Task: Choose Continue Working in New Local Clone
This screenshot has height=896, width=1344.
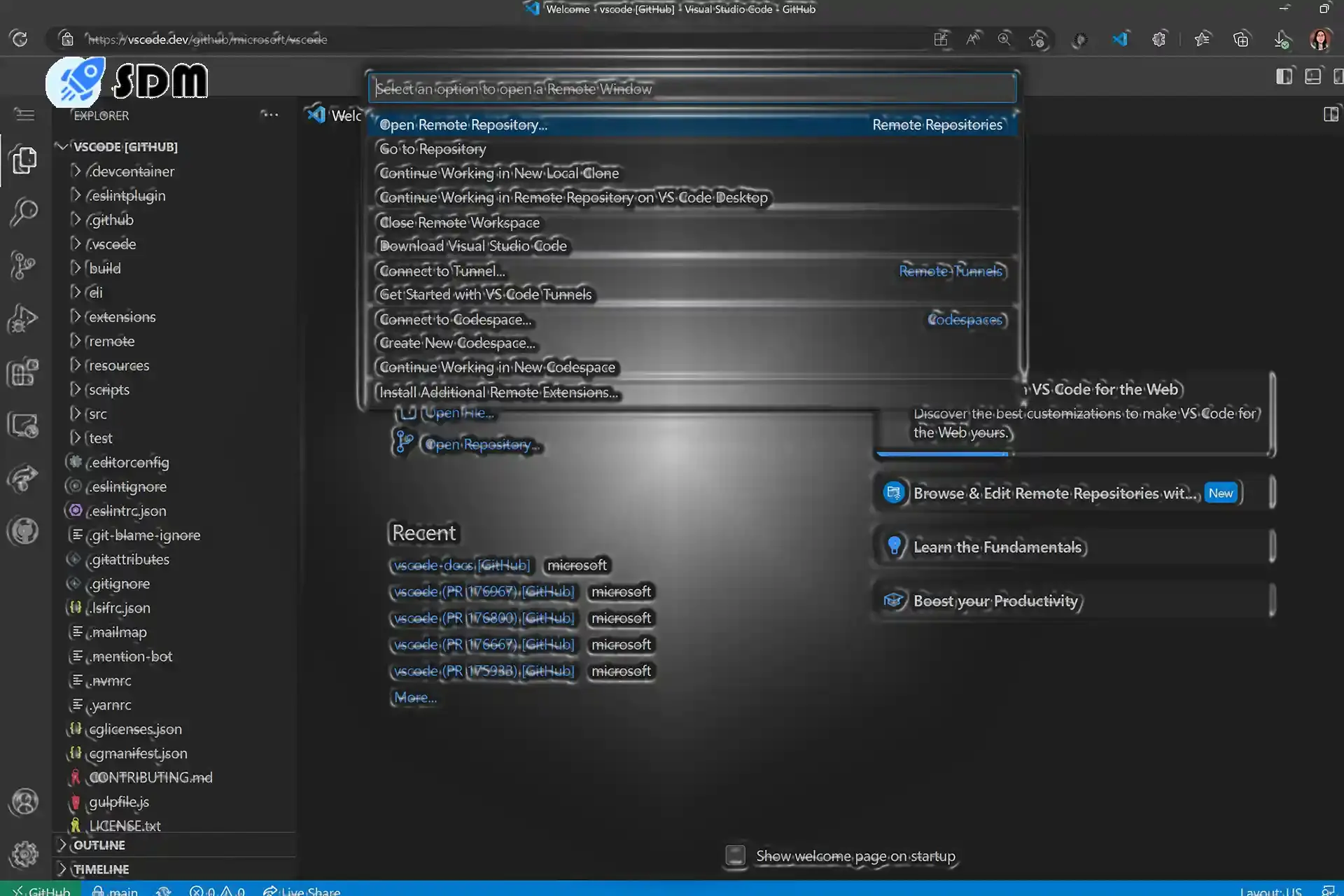Action: click(x=693, y=173)
